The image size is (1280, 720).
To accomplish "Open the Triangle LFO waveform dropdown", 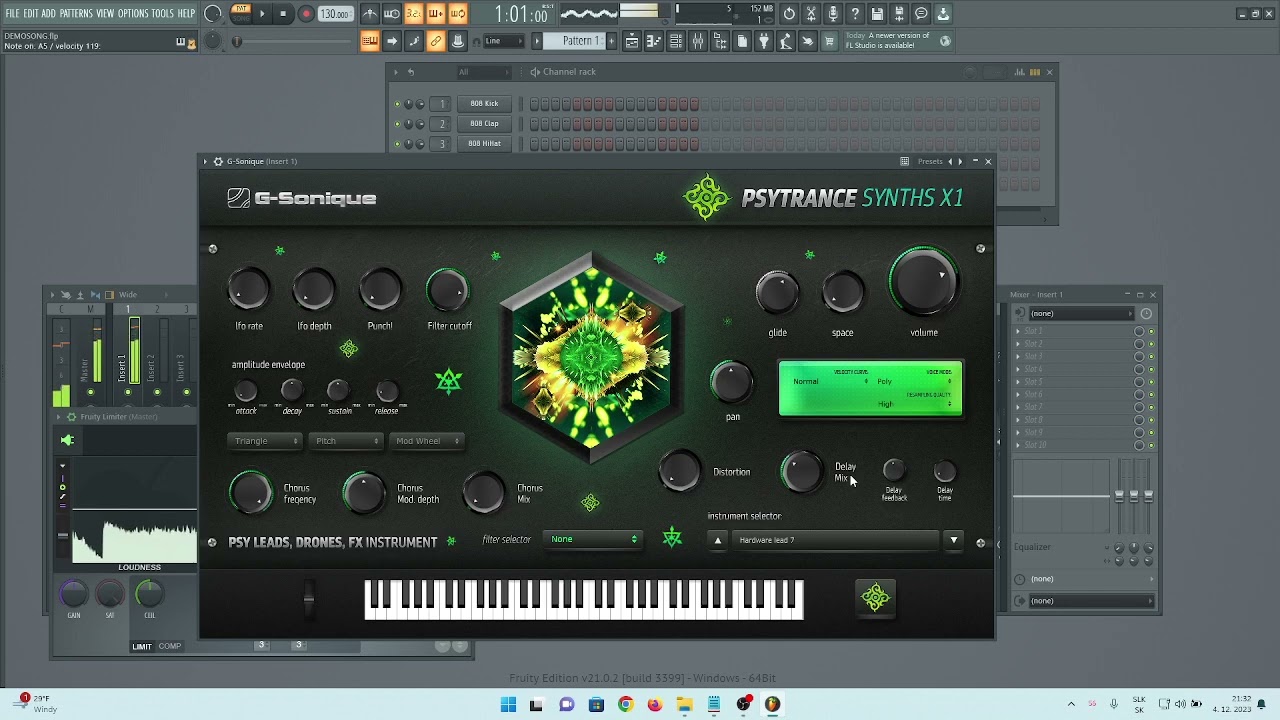I will pos(264,441).
